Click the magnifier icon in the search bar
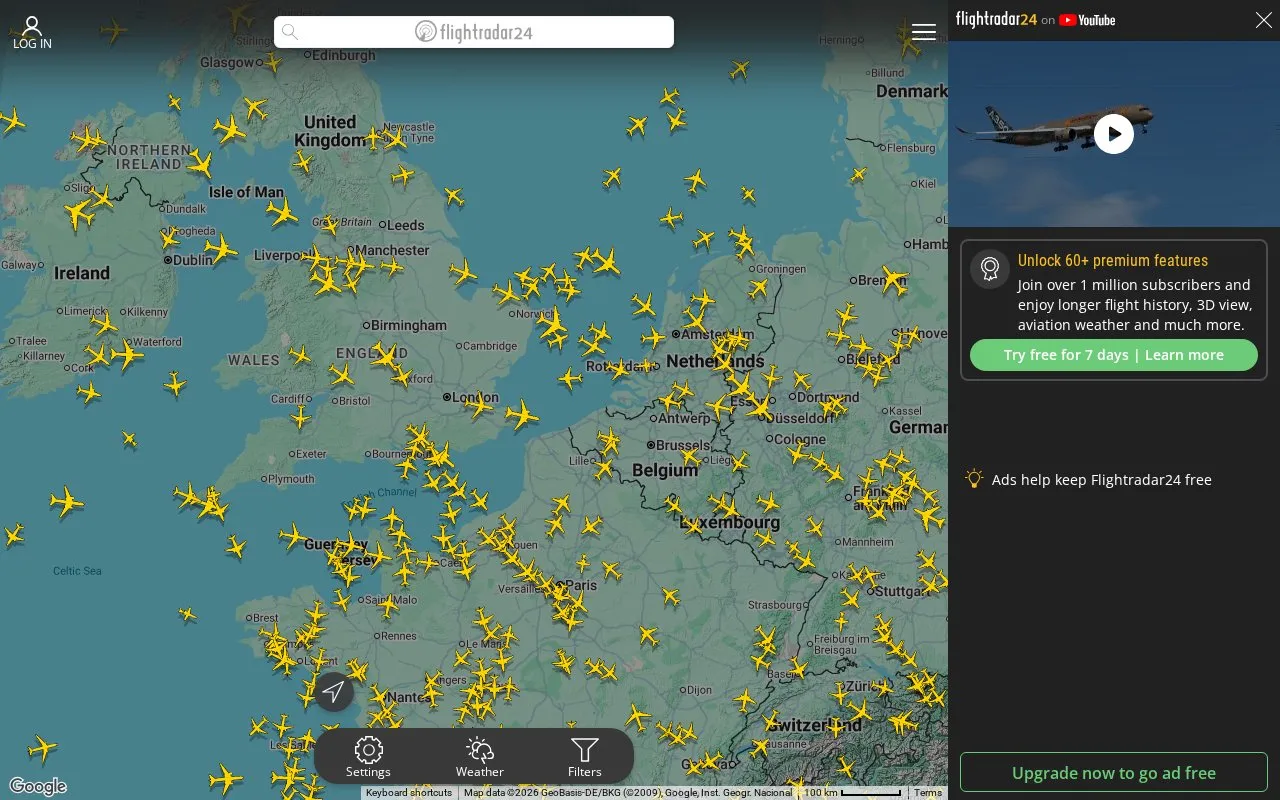The image size is (1280, 800). point(290,32)
